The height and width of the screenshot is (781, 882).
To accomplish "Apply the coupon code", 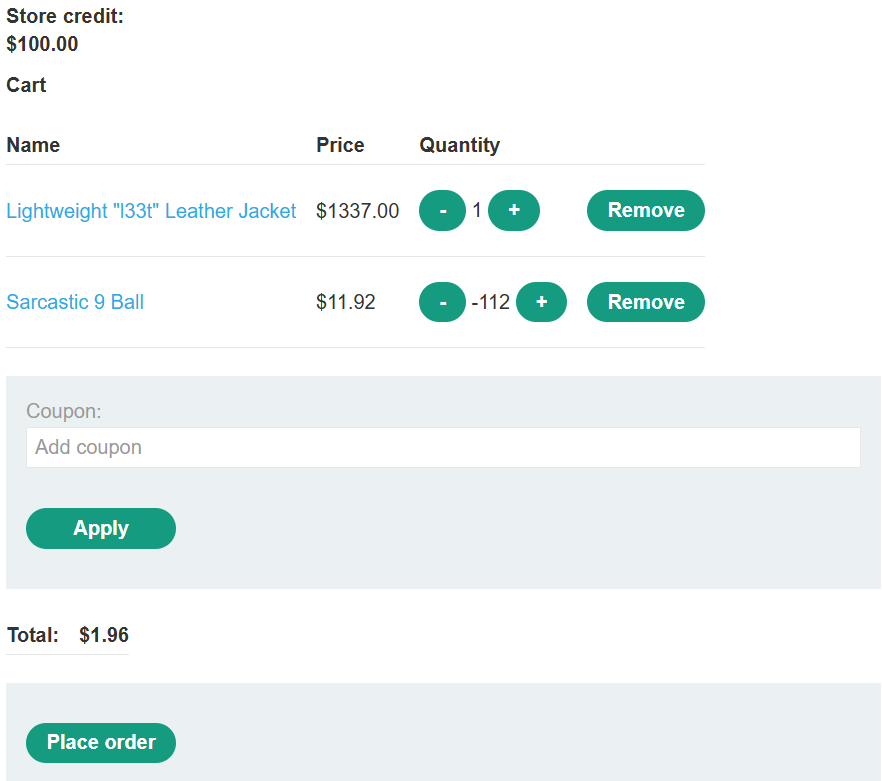I will coord(101,528).
